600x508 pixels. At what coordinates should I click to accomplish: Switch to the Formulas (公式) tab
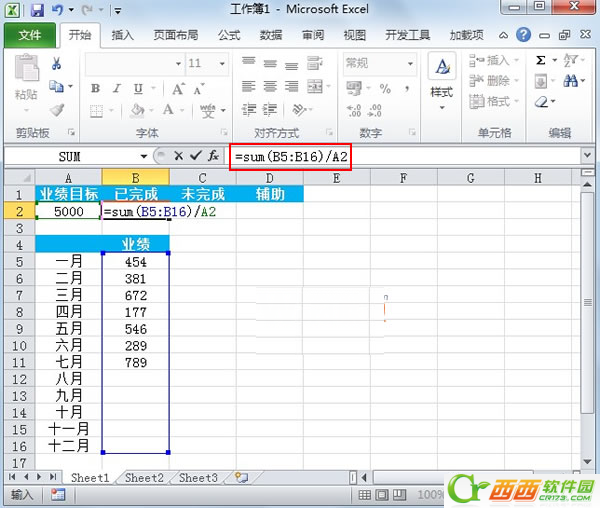(x=229, y=35)
